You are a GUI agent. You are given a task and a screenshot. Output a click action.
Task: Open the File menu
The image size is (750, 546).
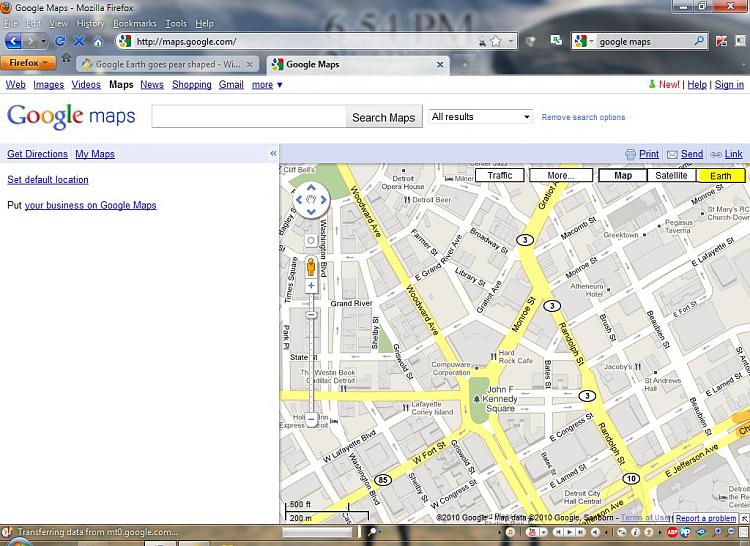(11, 23)
